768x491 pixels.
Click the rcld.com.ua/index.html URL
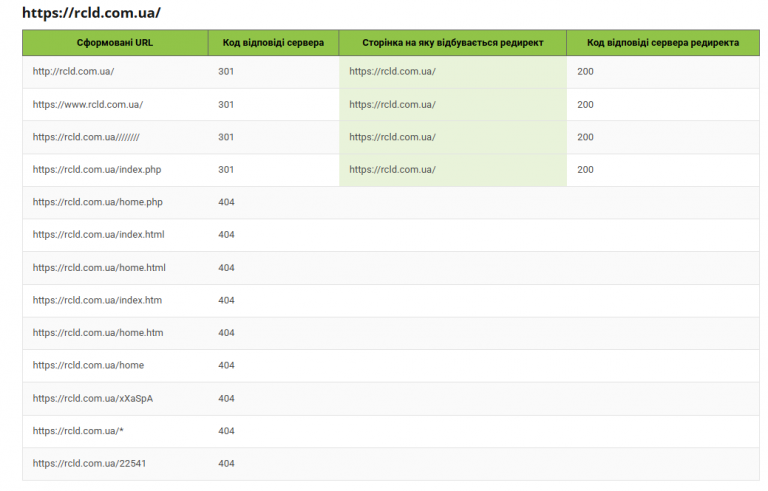coord(99,235)
